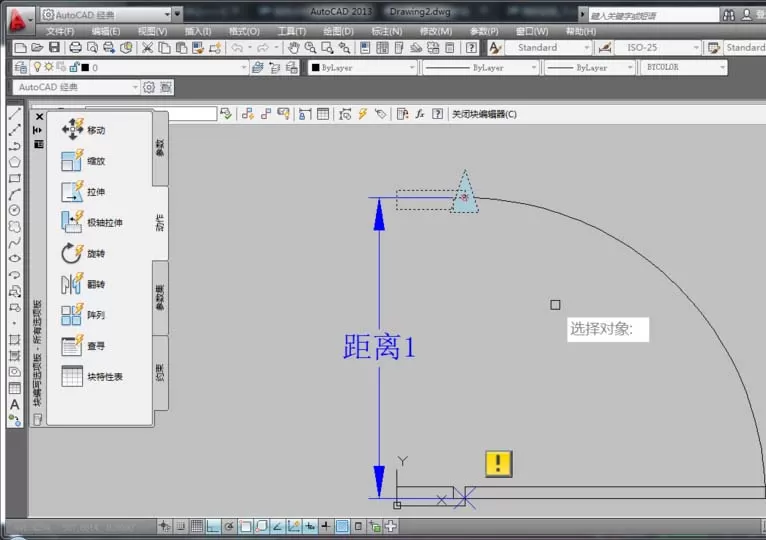The image size is (766, 540).
Task: Toggle polar tracking in status bar
Action: tap(229, 526)
